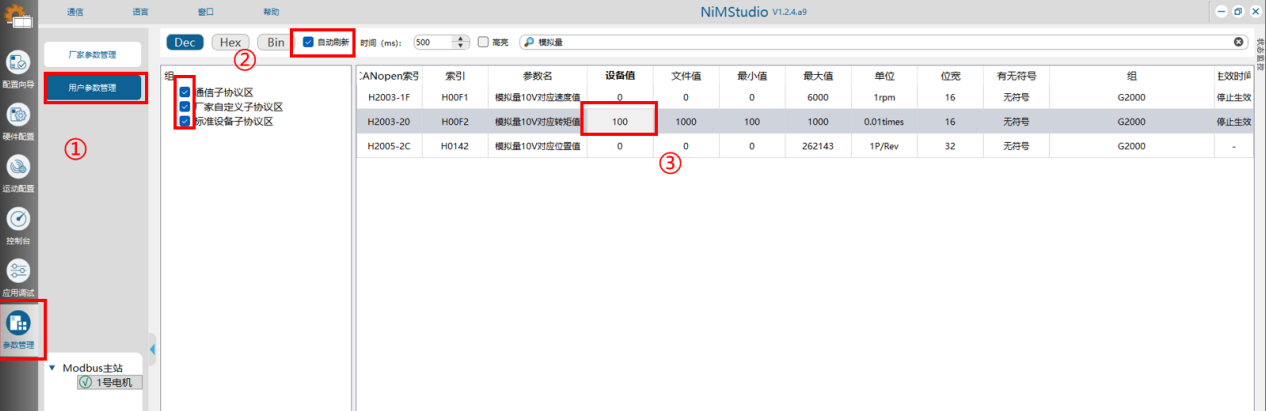Clear the search box with the X icon
The image size is (1266, 411).
click(x=1239, y=42)
